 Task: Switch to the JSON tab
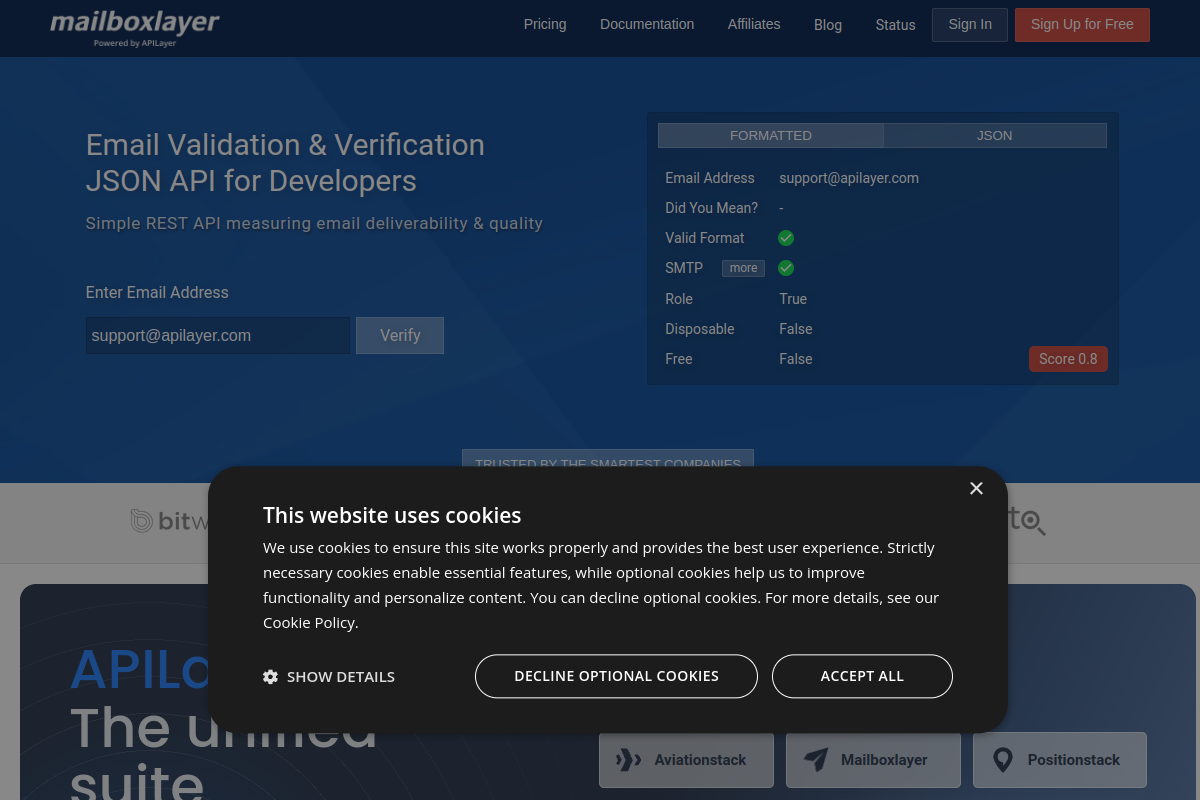[x=995, y=135]
